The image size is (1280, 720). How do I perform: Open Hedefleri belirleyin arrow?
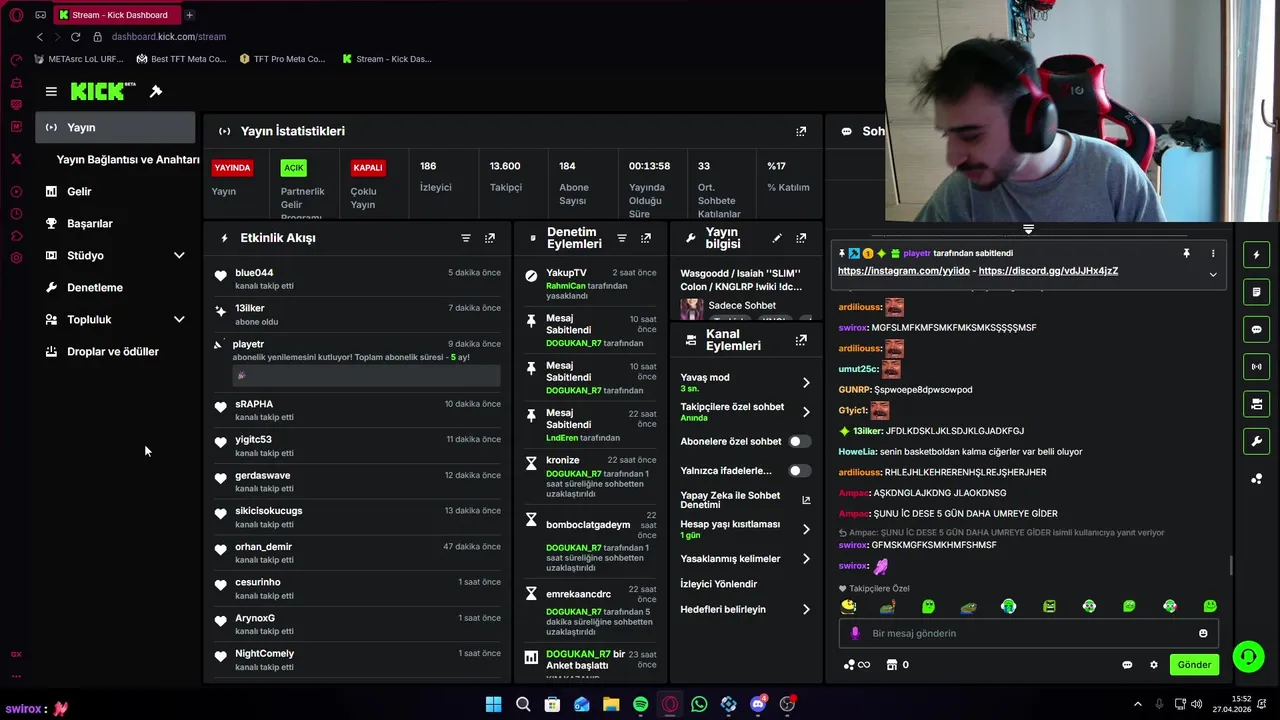point(806,609)
